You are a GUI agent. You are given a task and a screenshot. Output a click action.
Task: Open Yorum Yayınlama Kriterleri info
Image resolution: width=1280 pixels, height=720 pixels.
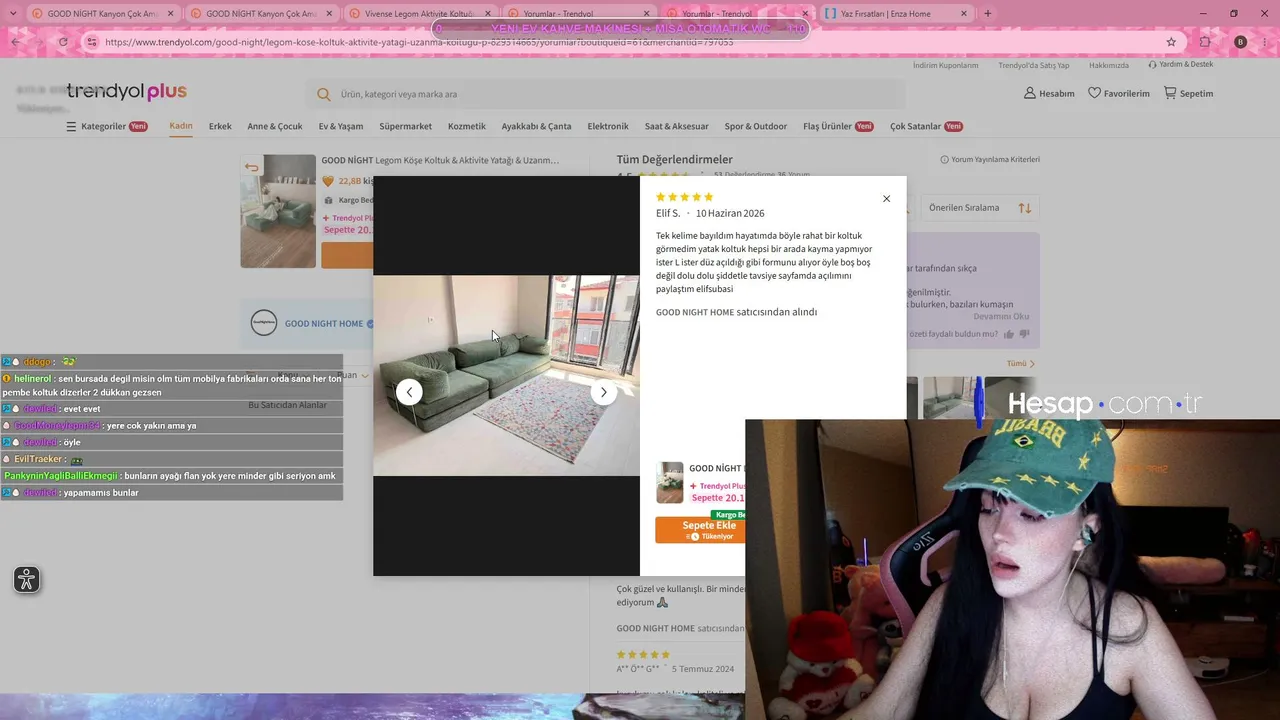coord(990,159)
